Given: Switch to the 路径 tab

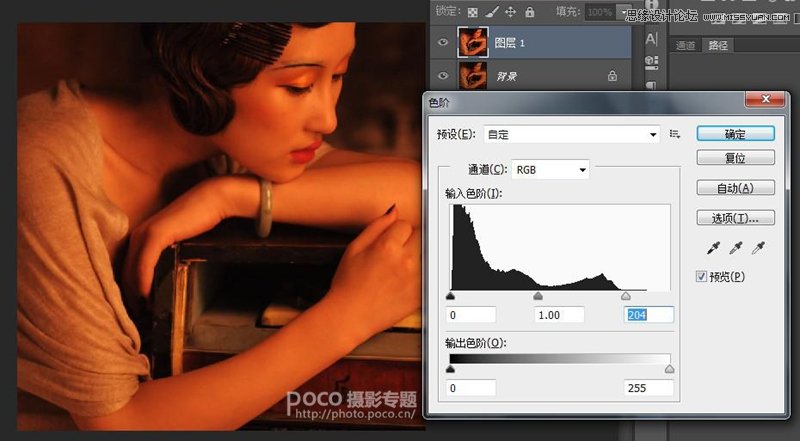Looking at the screenshot, I should [x=718, y=45].
